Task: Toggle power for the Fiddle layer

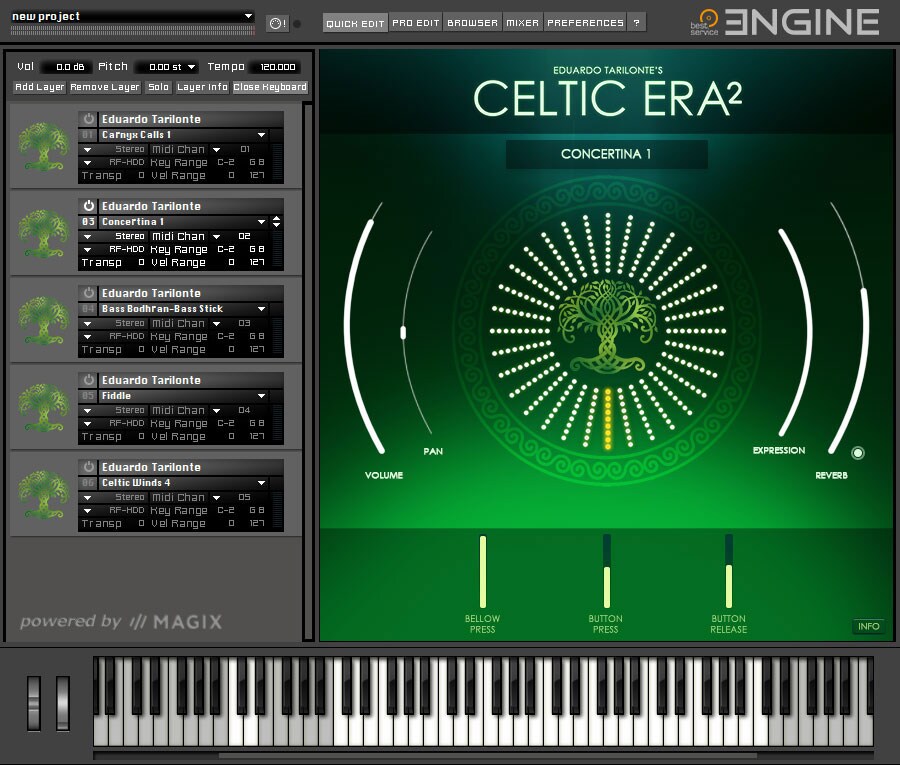Action: [88, 380]
